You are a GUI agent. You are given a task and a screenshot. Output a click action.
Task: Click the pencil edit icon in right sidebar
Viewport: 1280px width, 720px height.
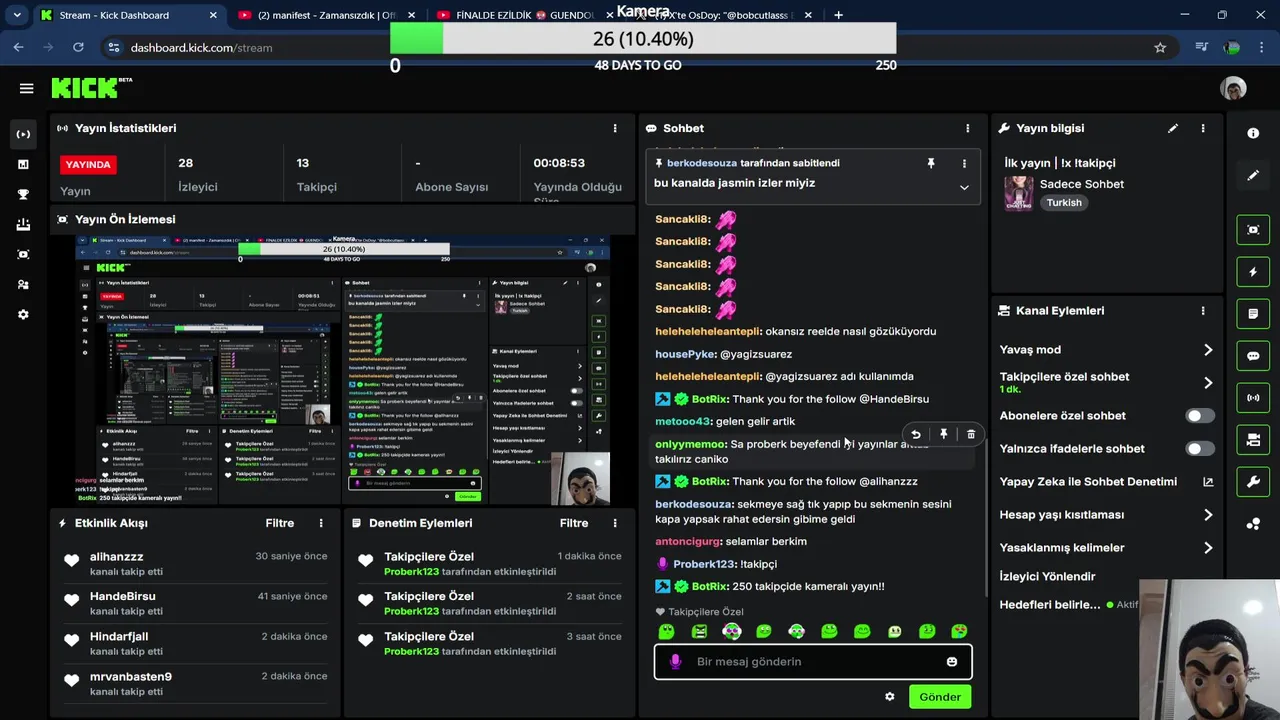pyautogui.click(x=1253, y=175)
